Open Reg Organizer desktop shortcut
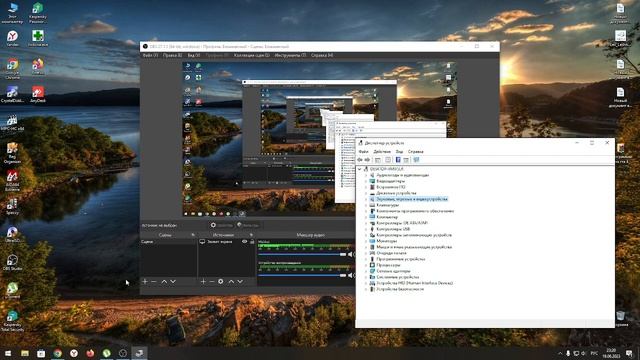Screen dimensions: 640x360 pos(12,152)
